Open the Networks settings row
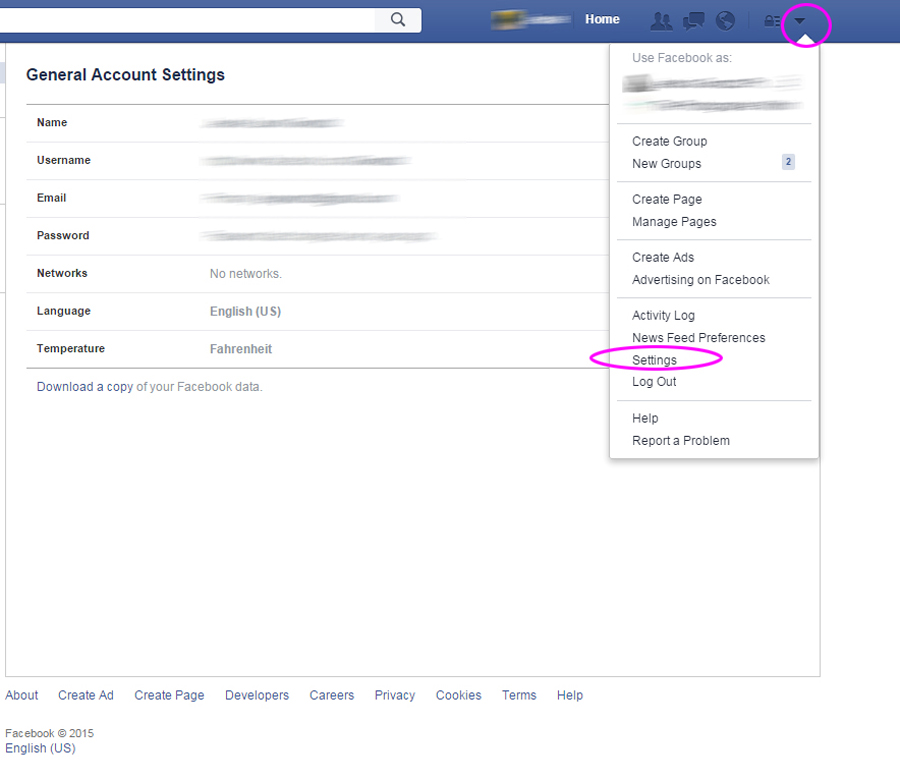 click(317, 274)
